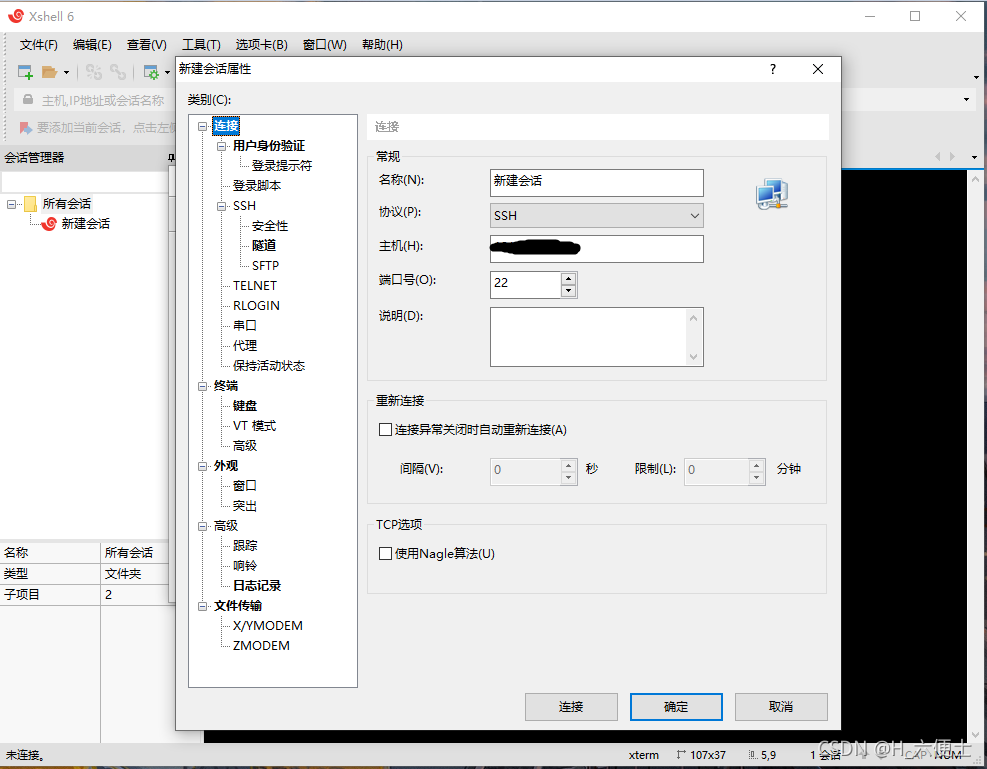Open the folder icon dropdown arrow
Image resolution: width=987 pixels, height=769 pixels.
pos(66,73)
